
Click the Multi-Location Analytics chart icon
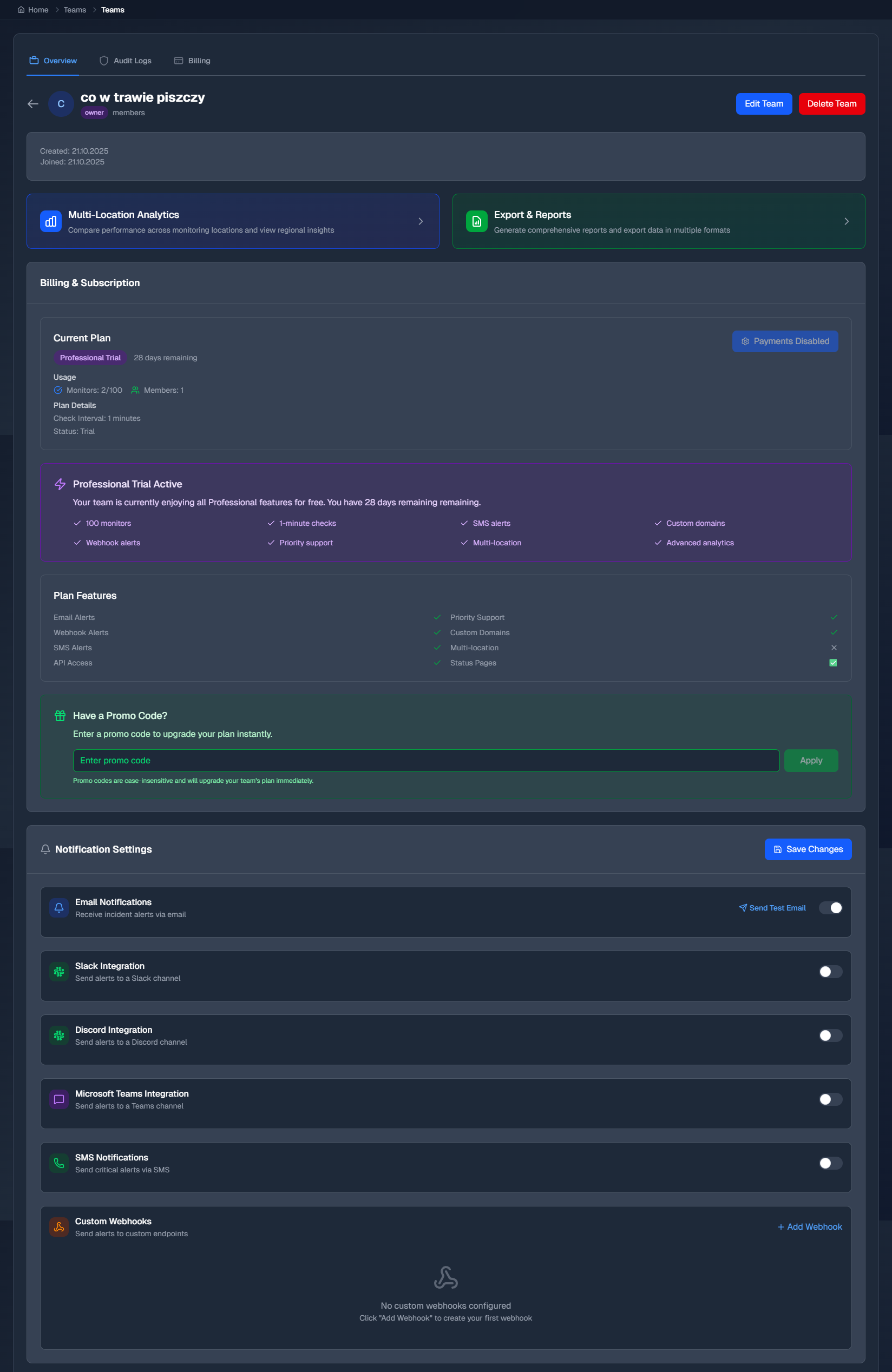51,221
